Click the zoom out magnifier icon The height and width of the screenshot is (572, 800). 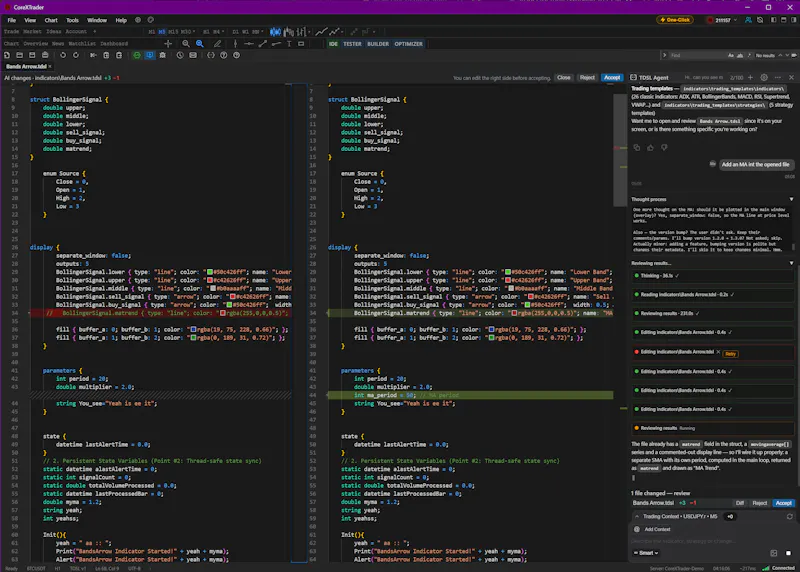click(x=186, y=44)
